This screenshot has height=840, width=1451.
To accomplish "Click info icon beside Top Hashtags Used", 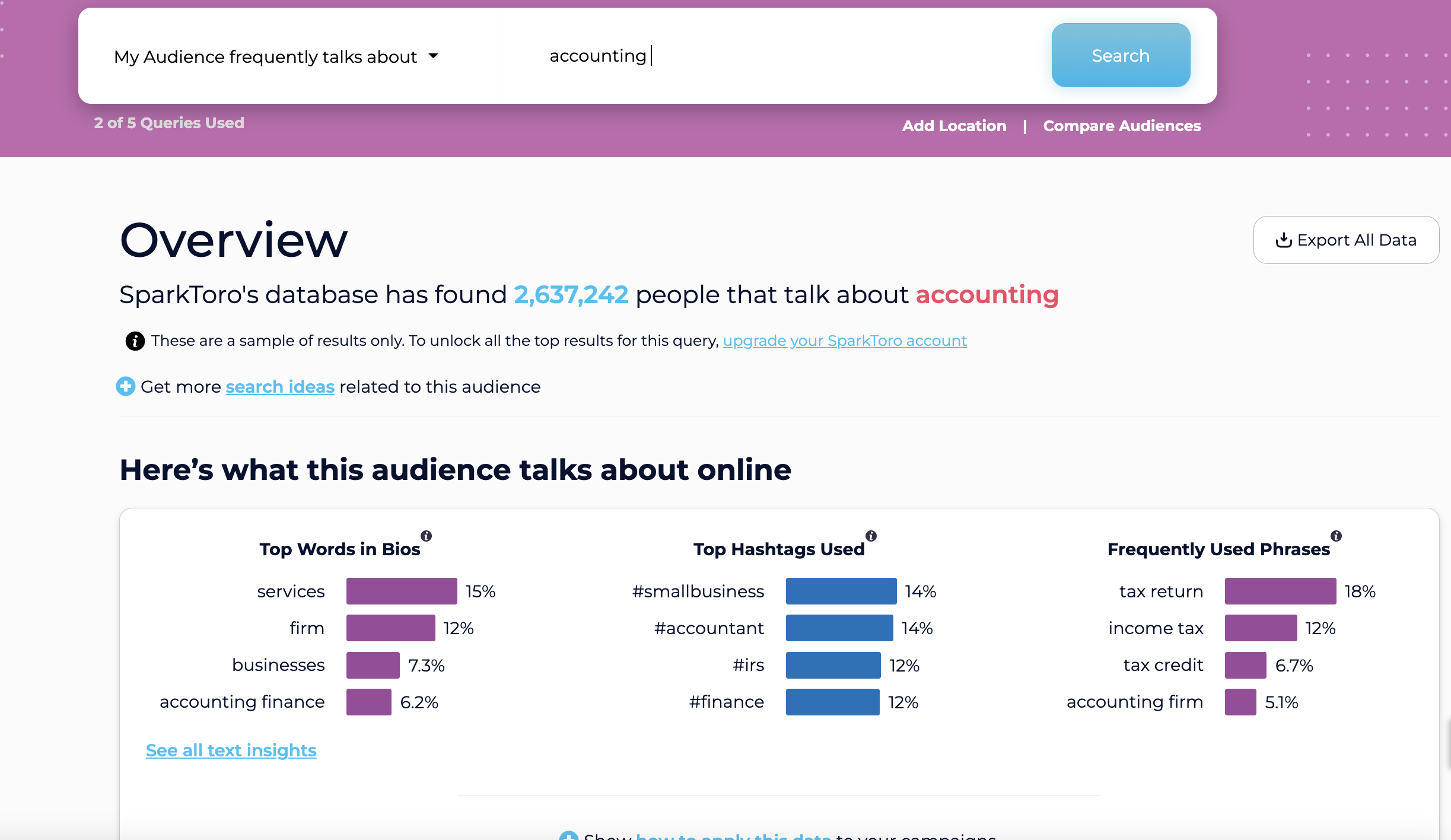I will [871, 536].
